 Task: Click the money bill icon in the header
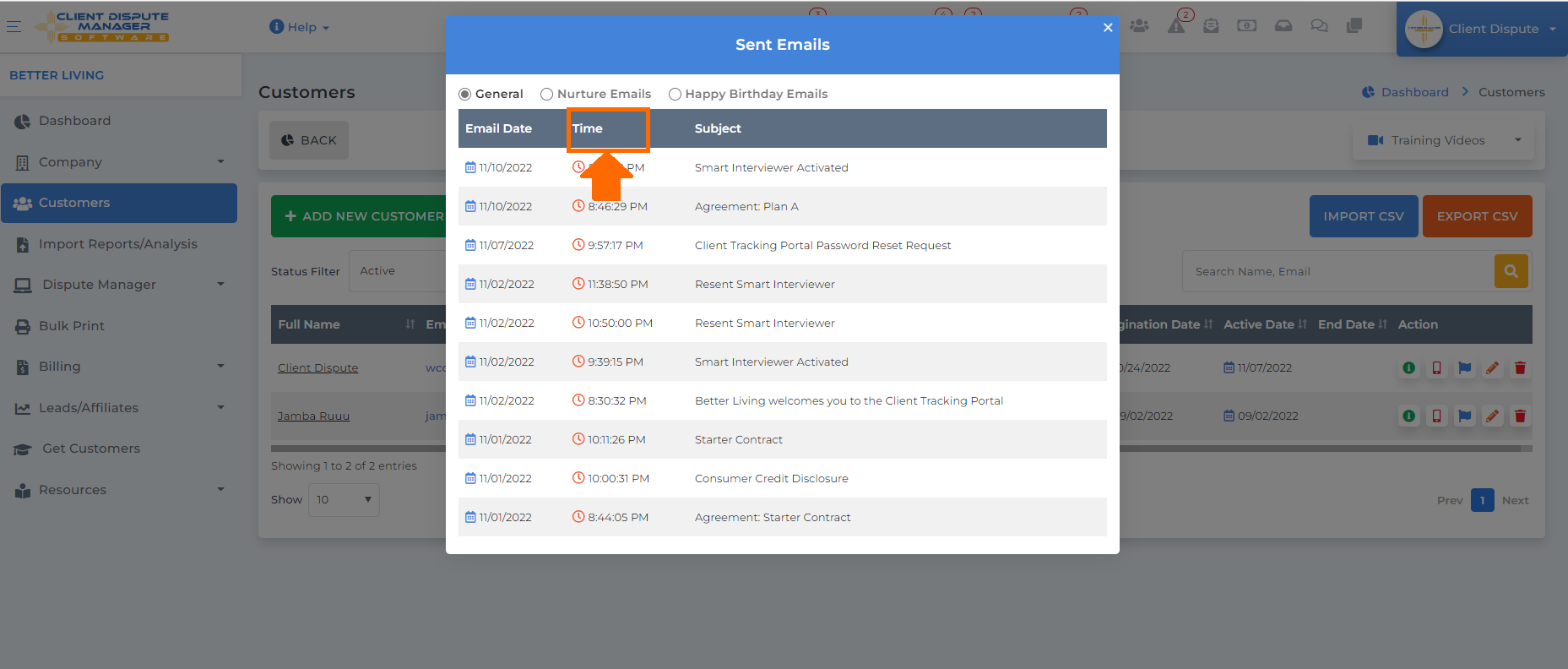click(x=1246, y=26)
